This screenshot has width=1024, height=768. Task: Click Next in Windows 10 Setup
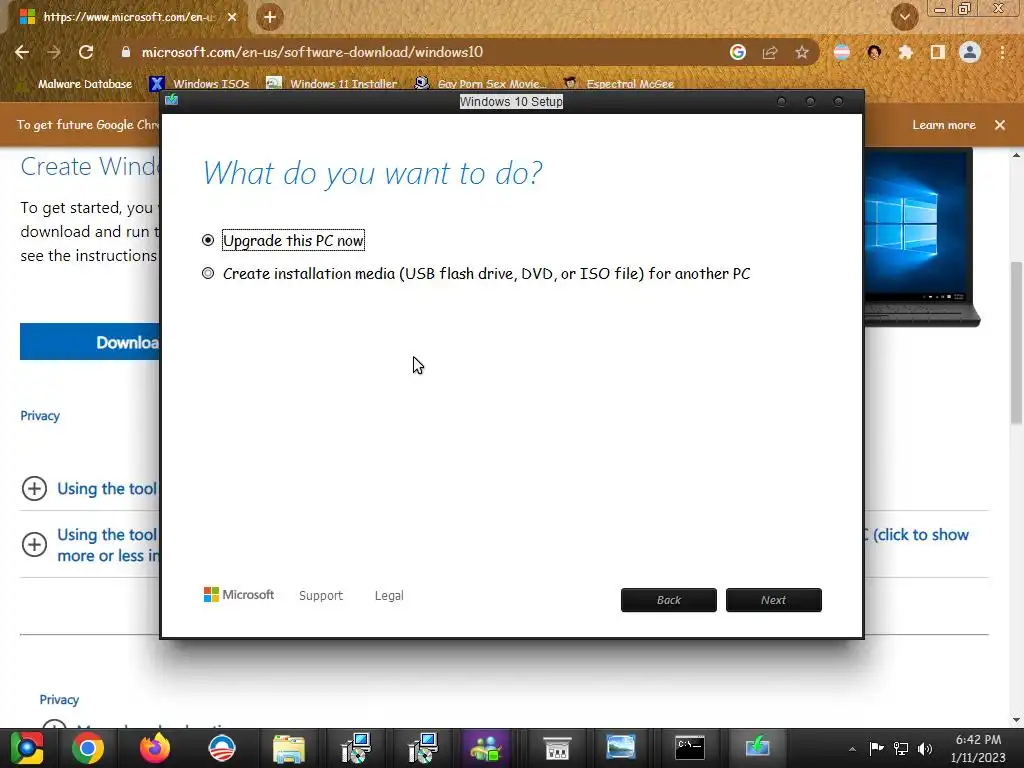[773, 600]
